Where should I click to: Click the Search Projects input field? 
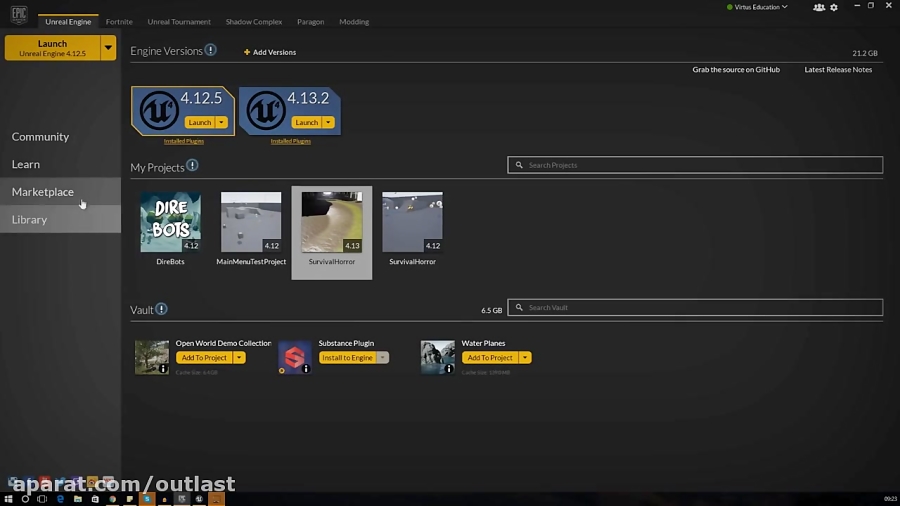(695, 165)
